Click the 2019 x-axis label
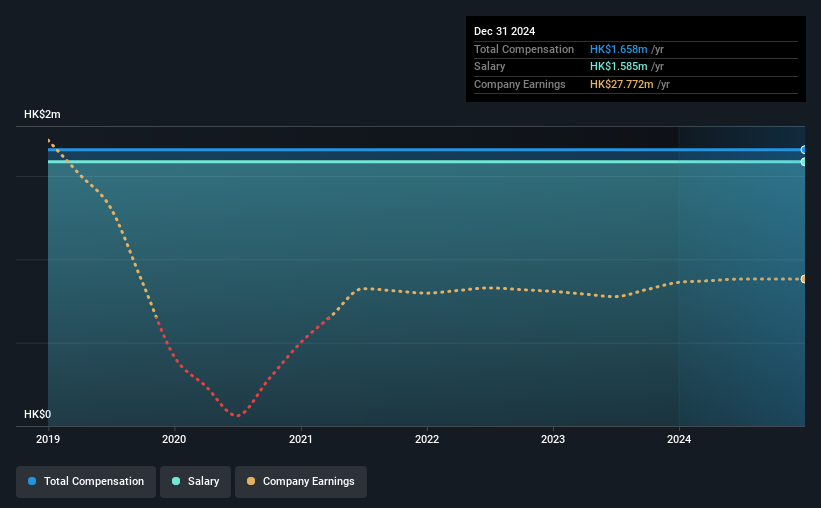The image size is (821, 508). click(x=48, y=439)
